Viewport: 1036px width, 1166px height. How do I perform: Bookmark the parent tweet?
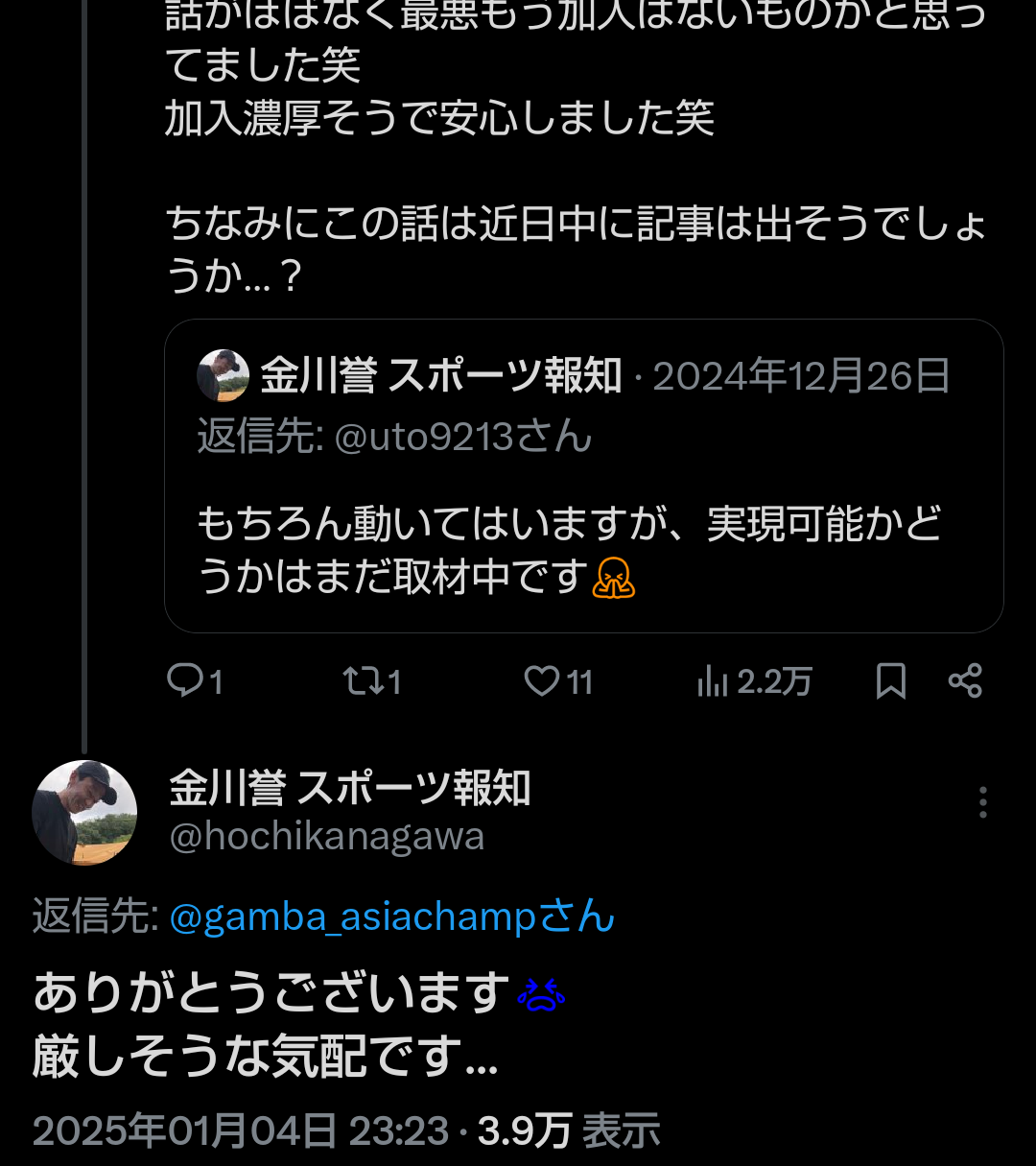point(891,681)
